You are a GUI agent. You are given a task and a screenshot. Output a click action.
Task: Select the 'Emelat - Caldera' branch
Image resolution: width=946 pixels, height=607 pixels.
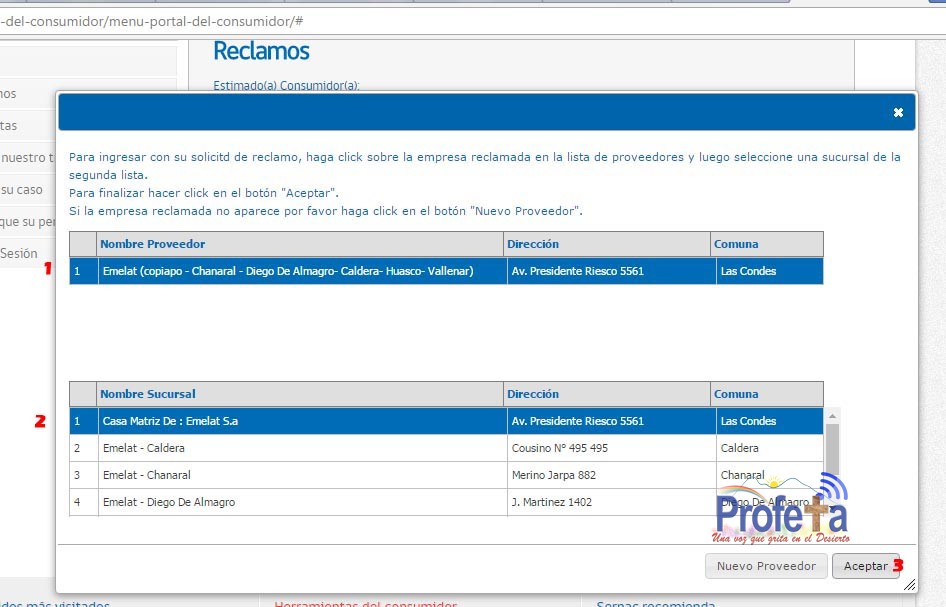coord(446,448)
